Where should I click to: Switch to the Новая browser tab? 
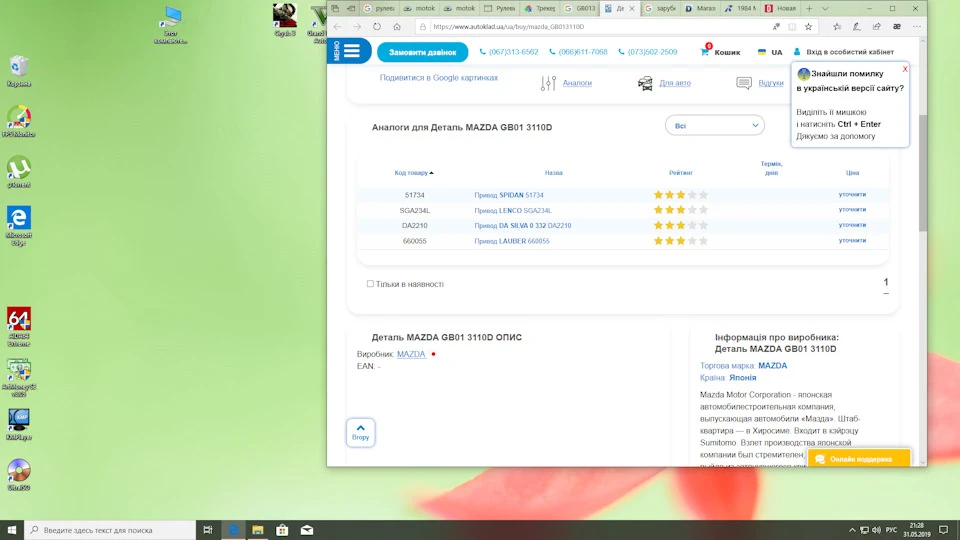pos(780,9)
